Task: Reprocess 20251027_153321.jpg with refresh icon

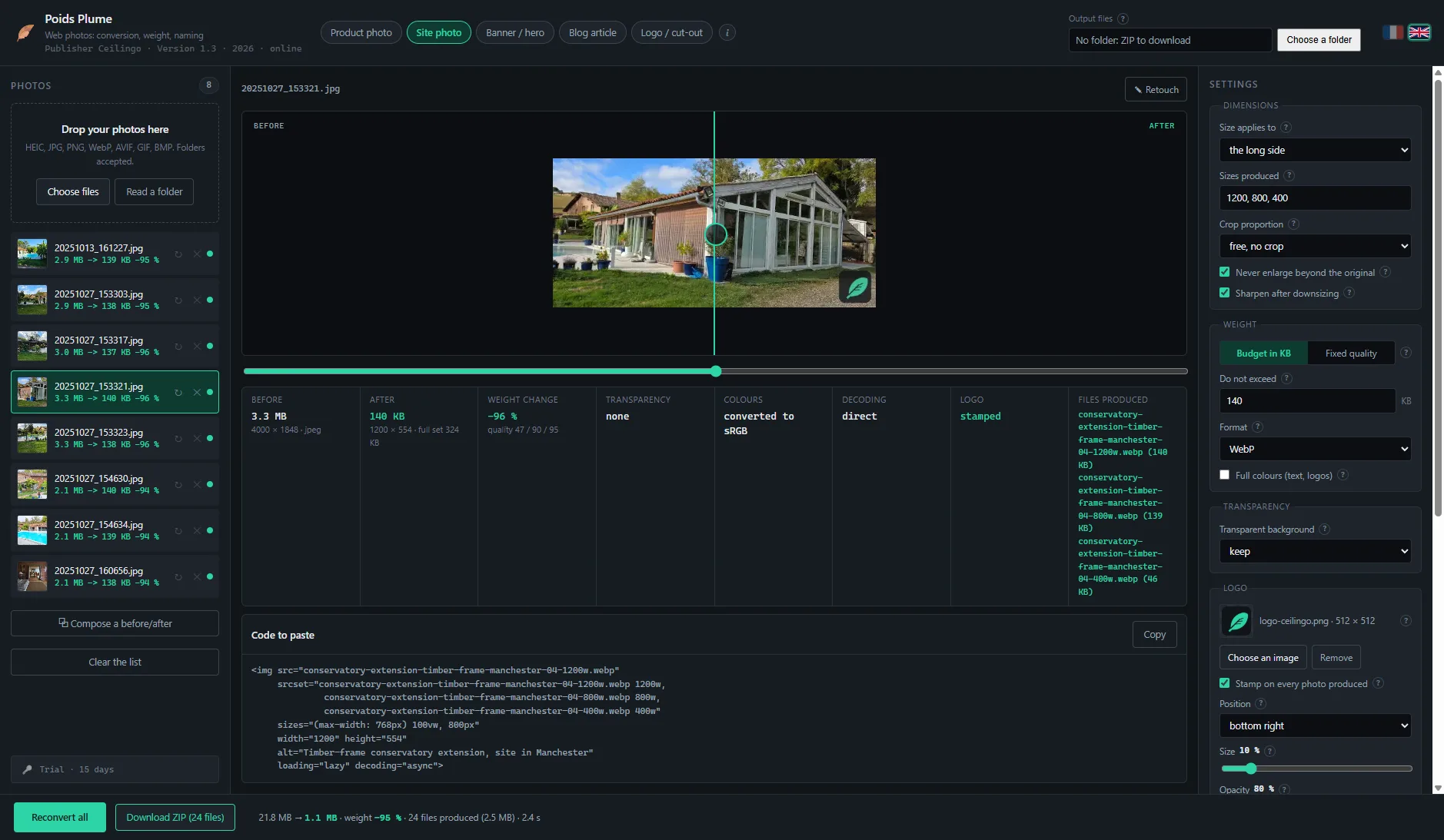Action: coord(178,392)
